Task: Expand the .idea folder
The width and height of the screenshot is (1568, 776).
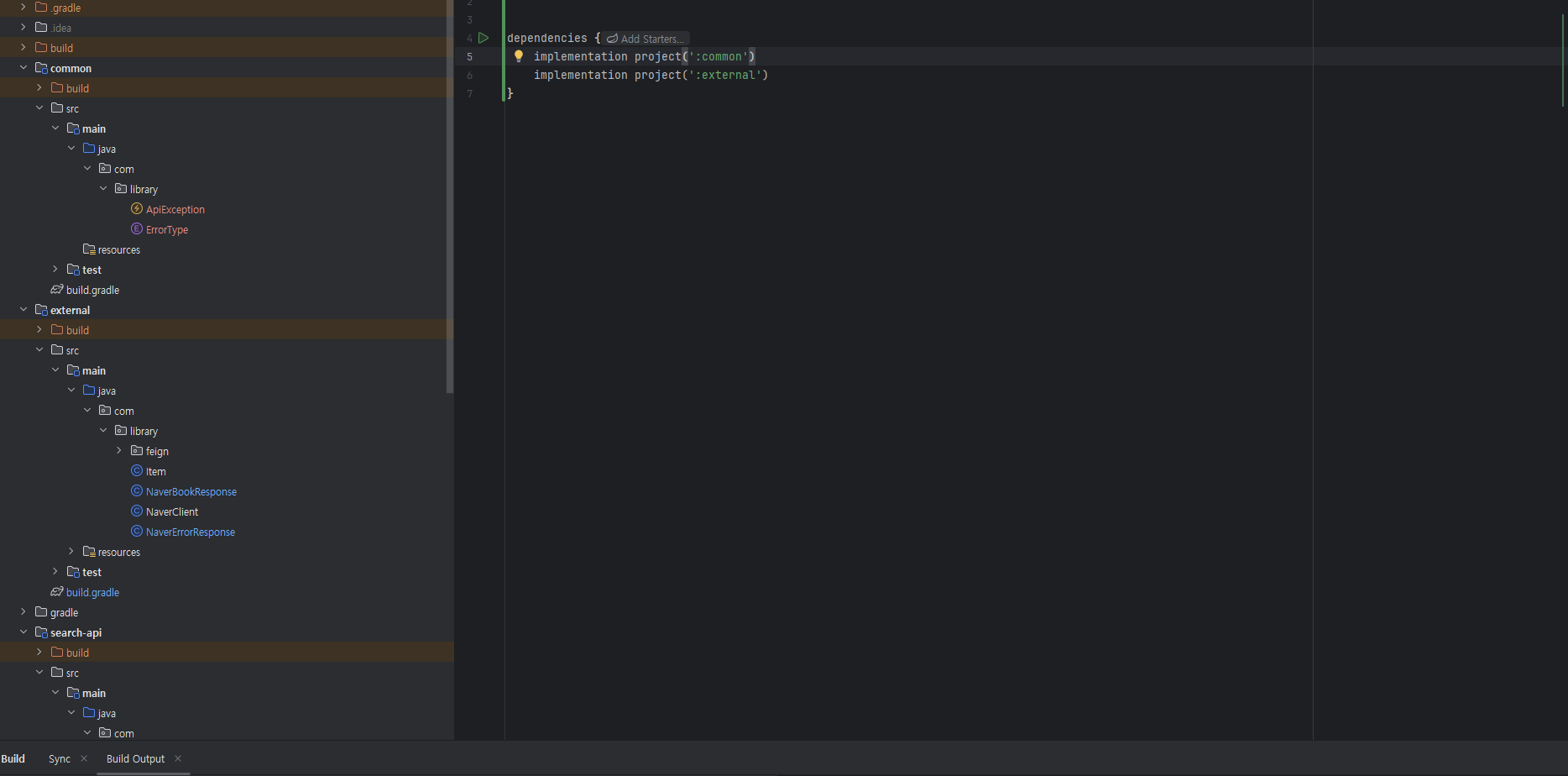Action: tap(24, 27)
